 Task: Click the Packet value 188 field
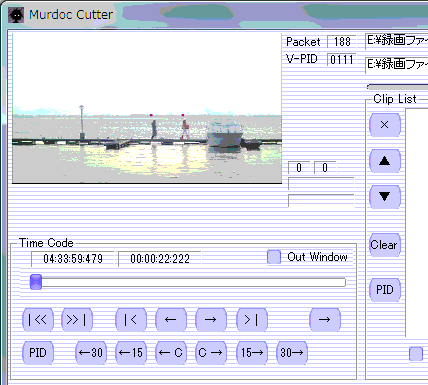coord(342,42)
